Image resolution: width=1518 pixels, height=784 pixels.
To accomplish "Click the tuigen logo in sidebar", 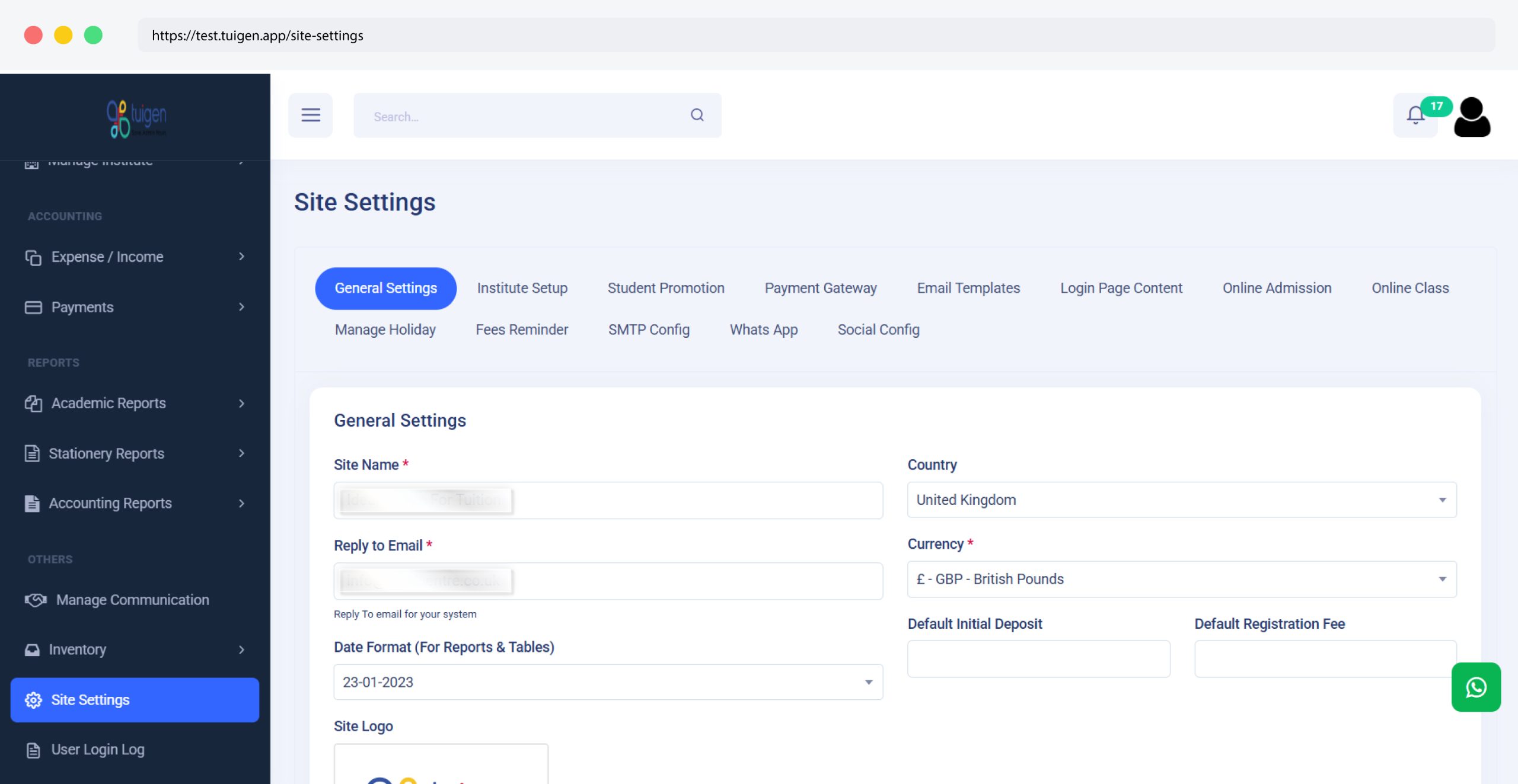I will pos(136,117).
